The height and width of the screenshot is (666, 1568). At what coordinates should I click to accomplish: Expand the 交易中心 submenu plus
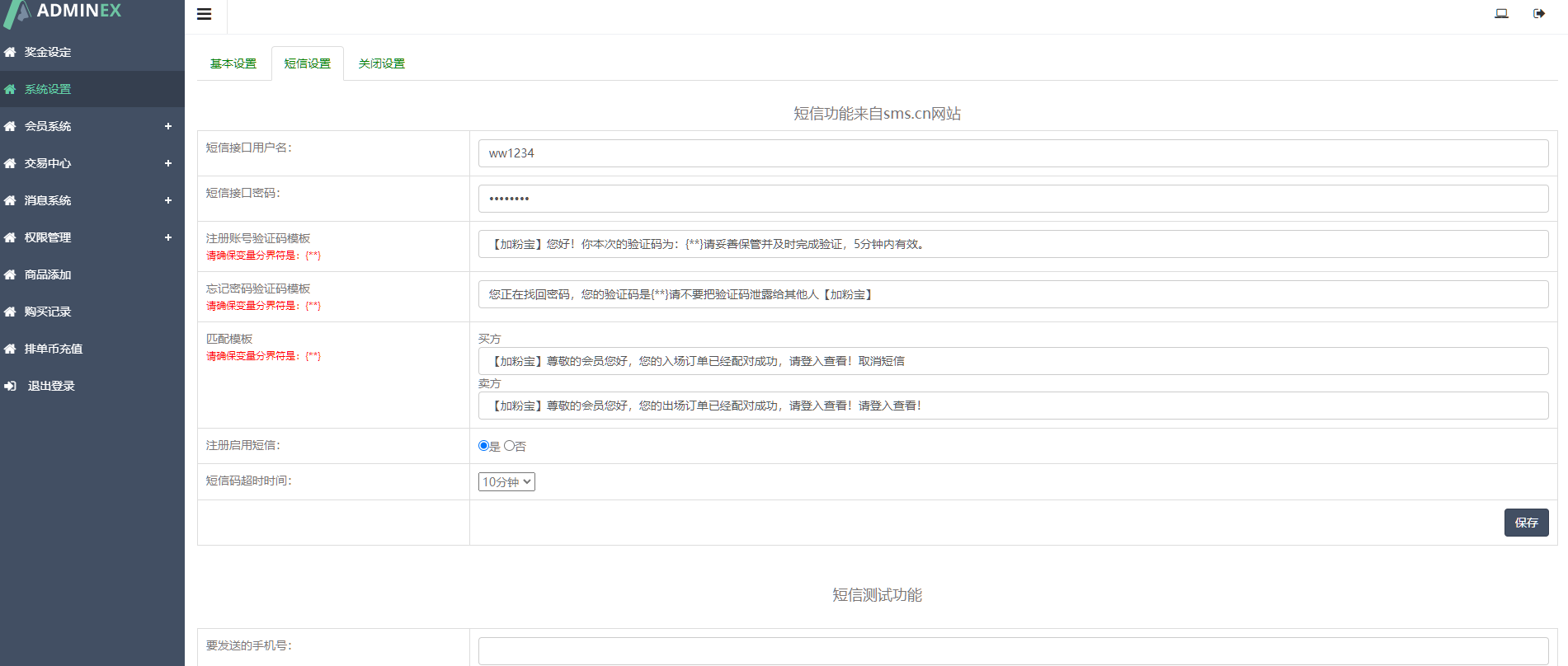[167, 163]
